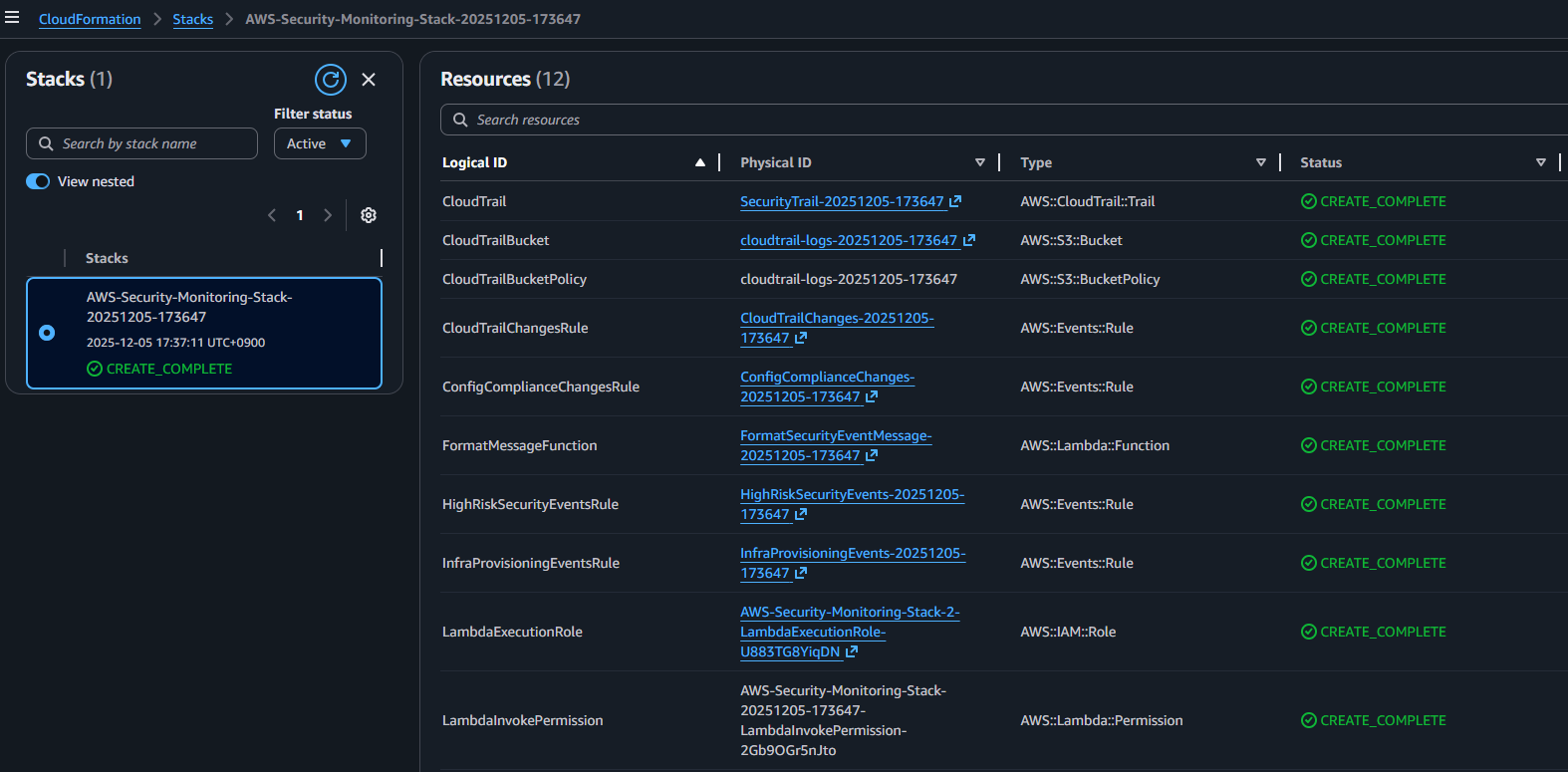Open InfraProvisioningEvents external link icon
Screen dimensions: 1568x772
[801, 573]
